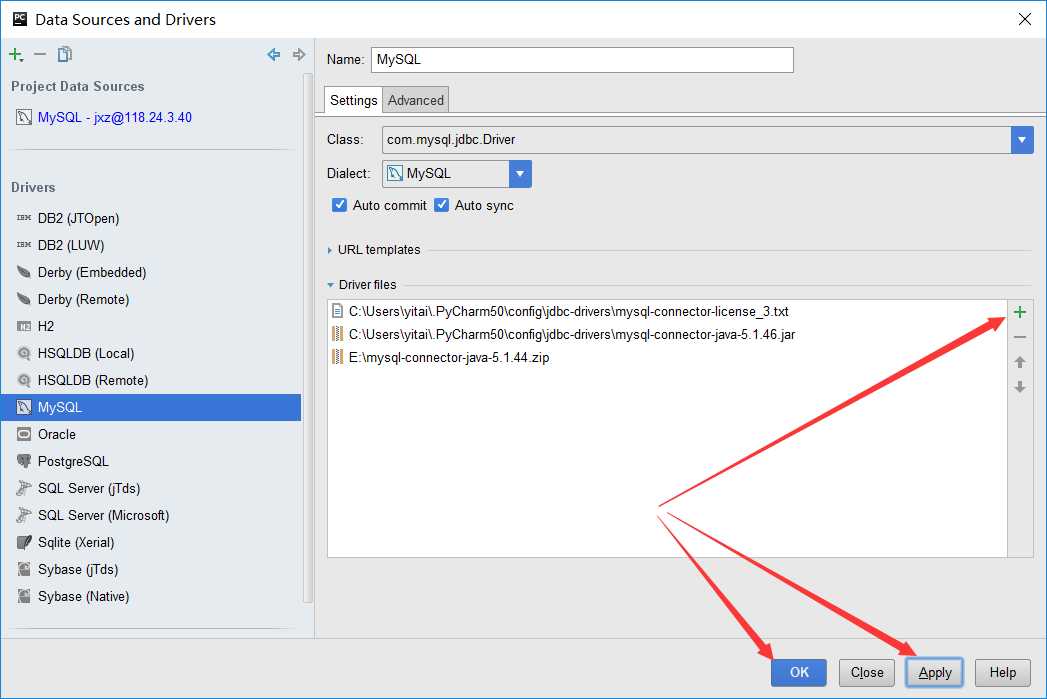This screenshot has width=1047, height=699.
Task: Click the green add data source plus icon
Action: click(16, 55)
